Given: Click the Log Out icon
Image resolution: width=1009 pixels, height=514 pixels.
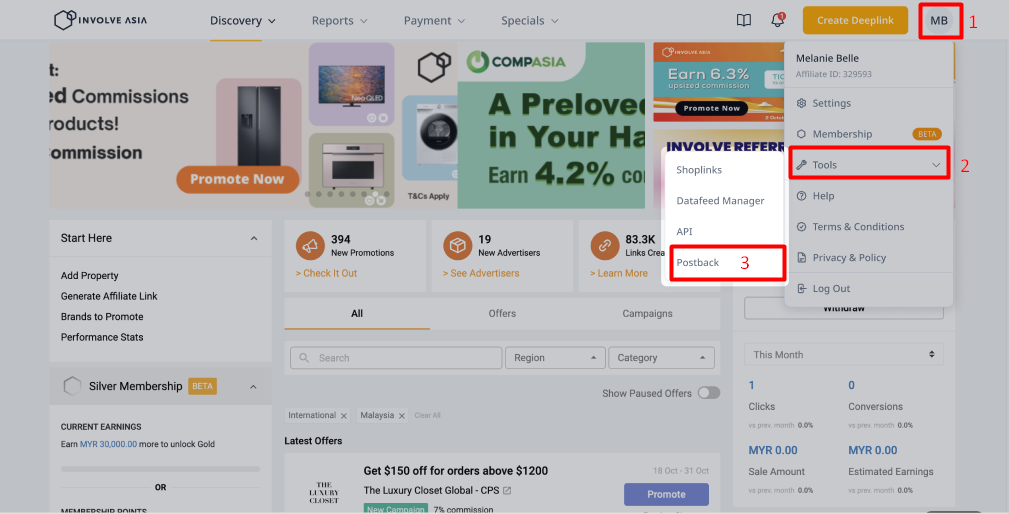Looking at the screenshot, I should pos(801,288).
